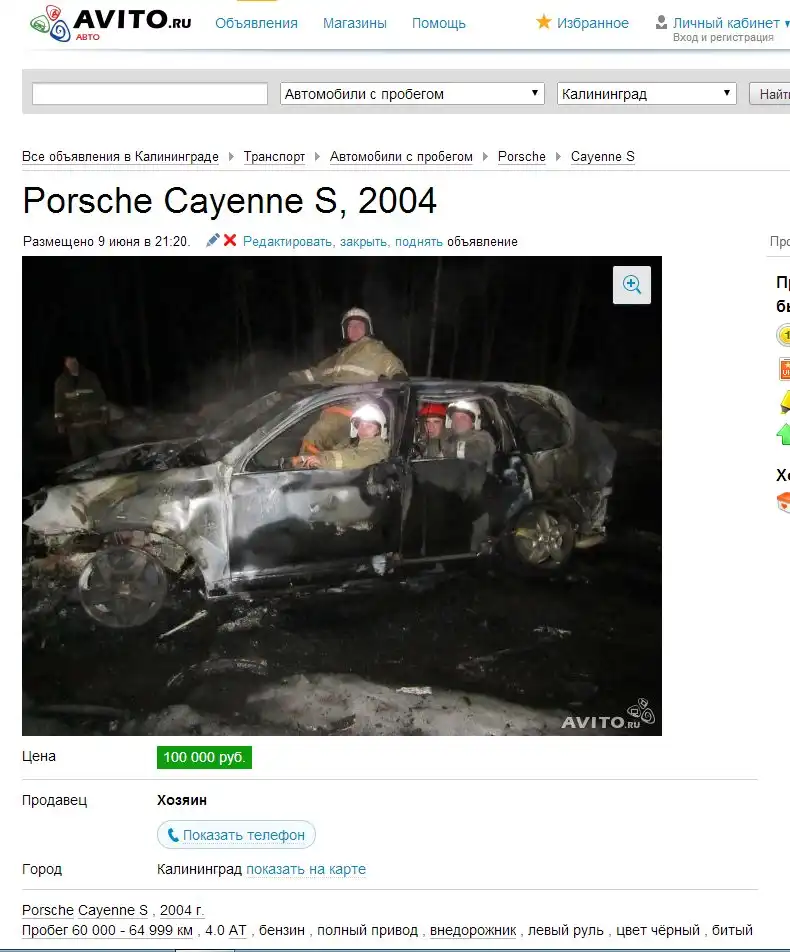The image size is (790, 952).
Task: Open the Помощь page
Action: click(439, 23)
